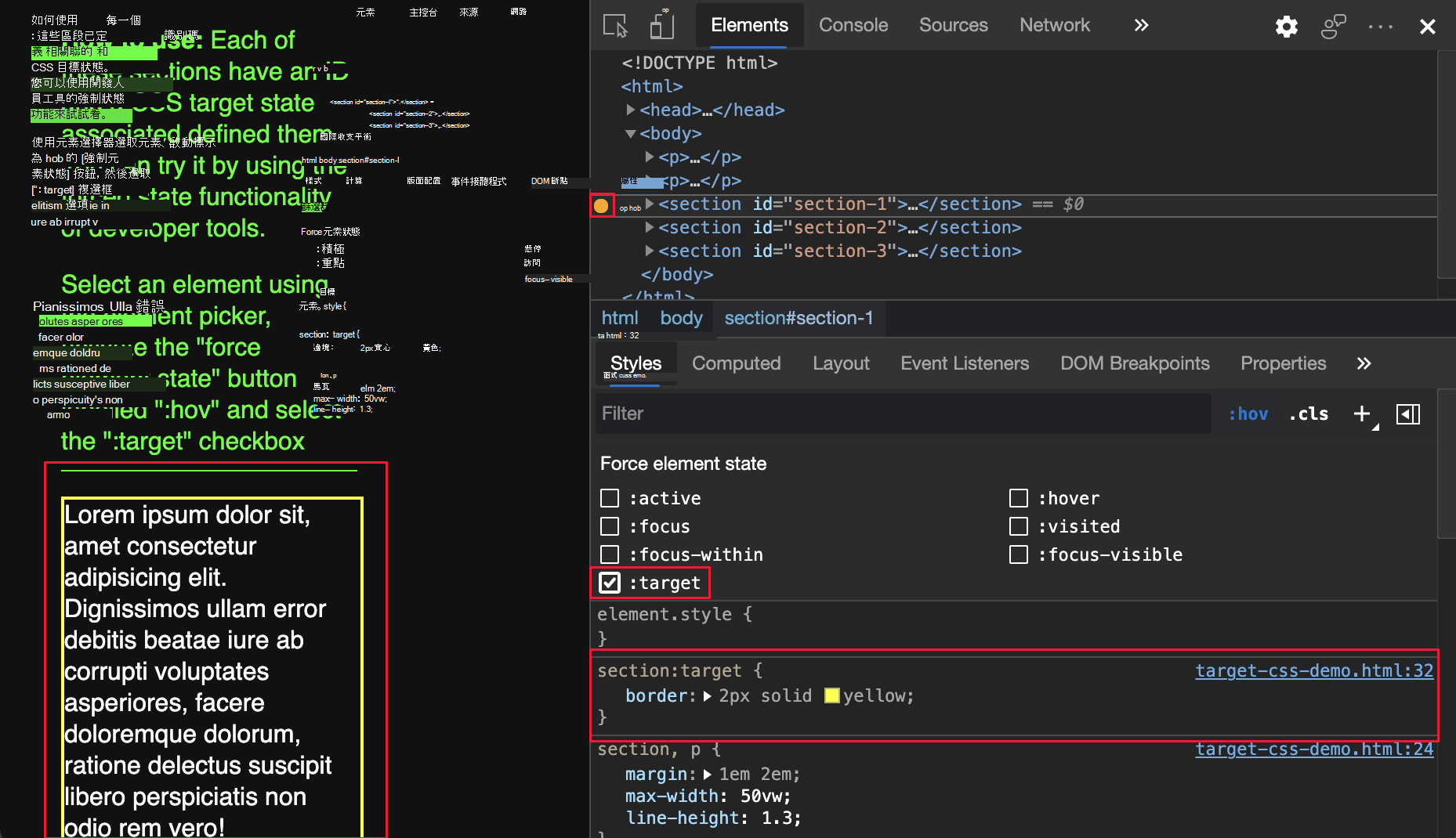Click the new style rule plus icon
This screenshot has width=1456, height=838.
[1361, 414]
